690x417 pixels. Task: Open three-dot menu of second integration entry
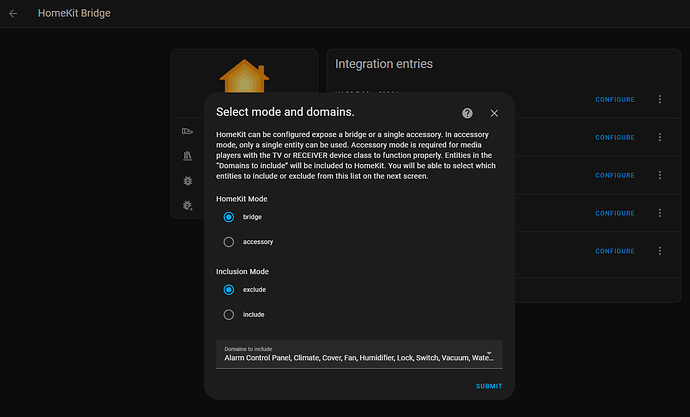[660, 137]
